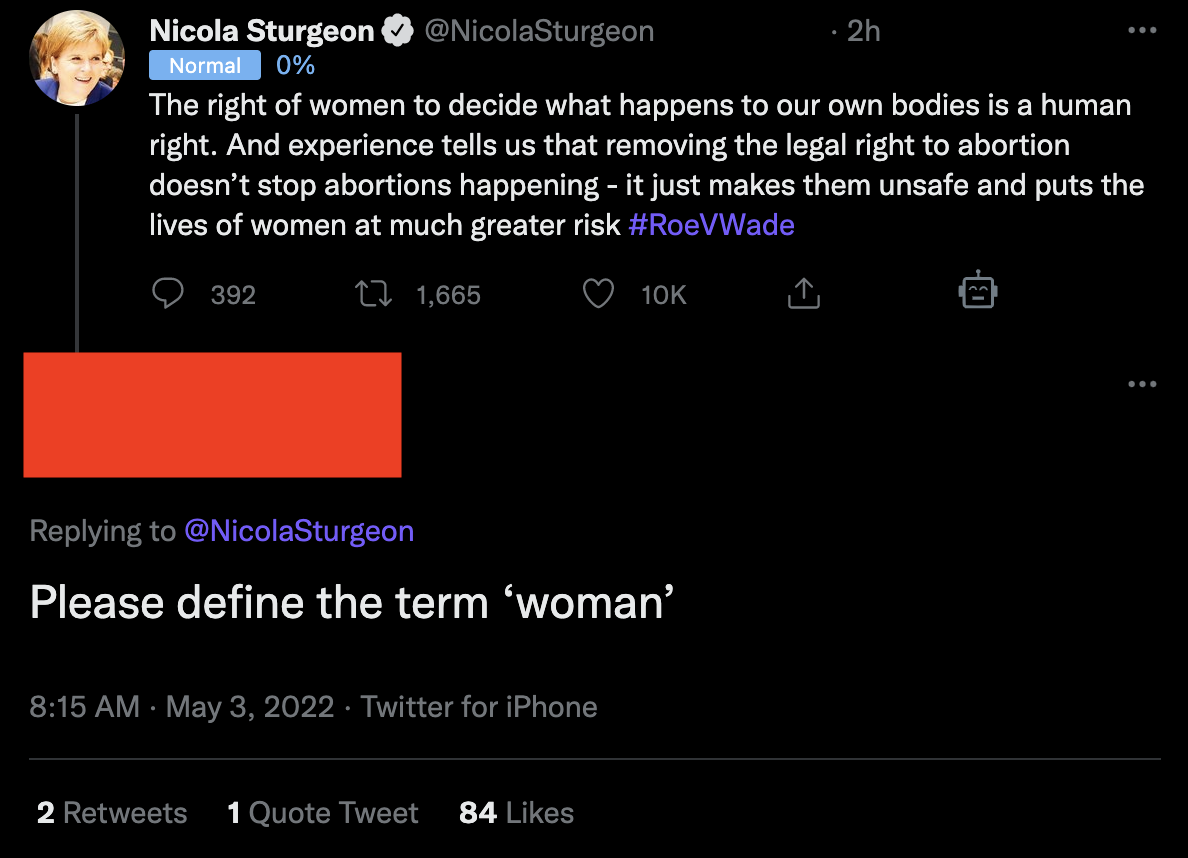Open the Twitter for iPhone source link

pos(479,707)
